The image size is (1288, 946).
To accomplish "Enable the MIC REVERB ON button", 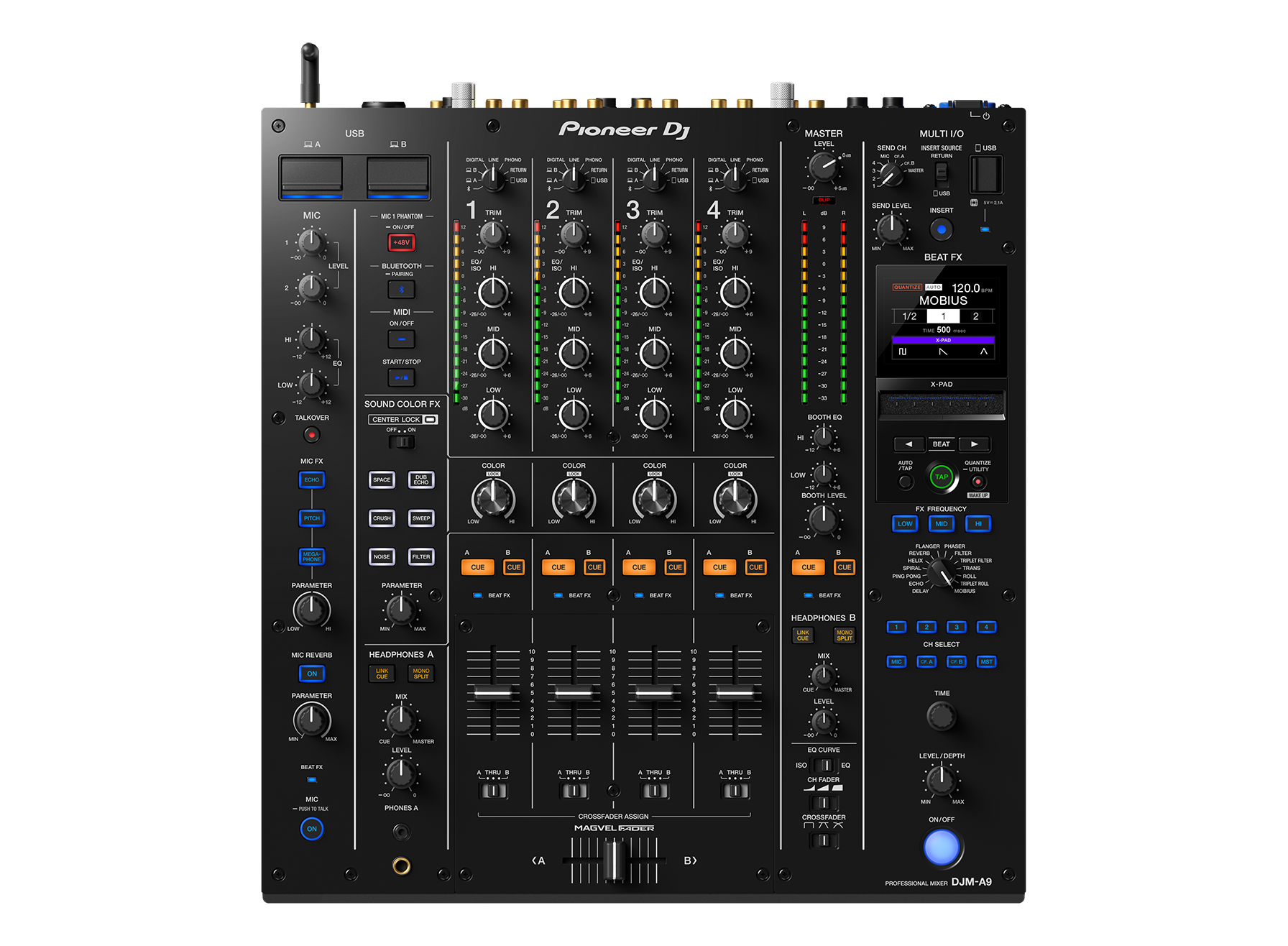I will [312, 674].
